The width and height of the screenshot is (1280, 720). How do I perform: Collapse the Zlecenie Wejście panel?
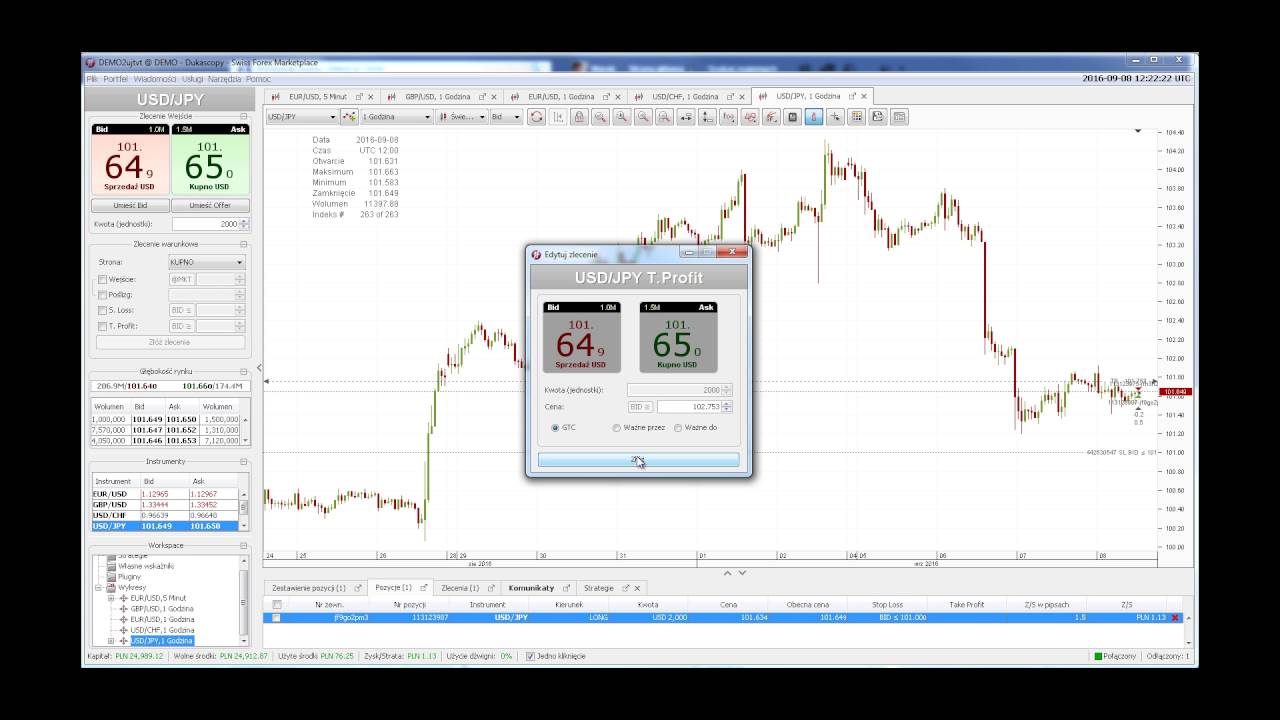click(x=243, y=116)
